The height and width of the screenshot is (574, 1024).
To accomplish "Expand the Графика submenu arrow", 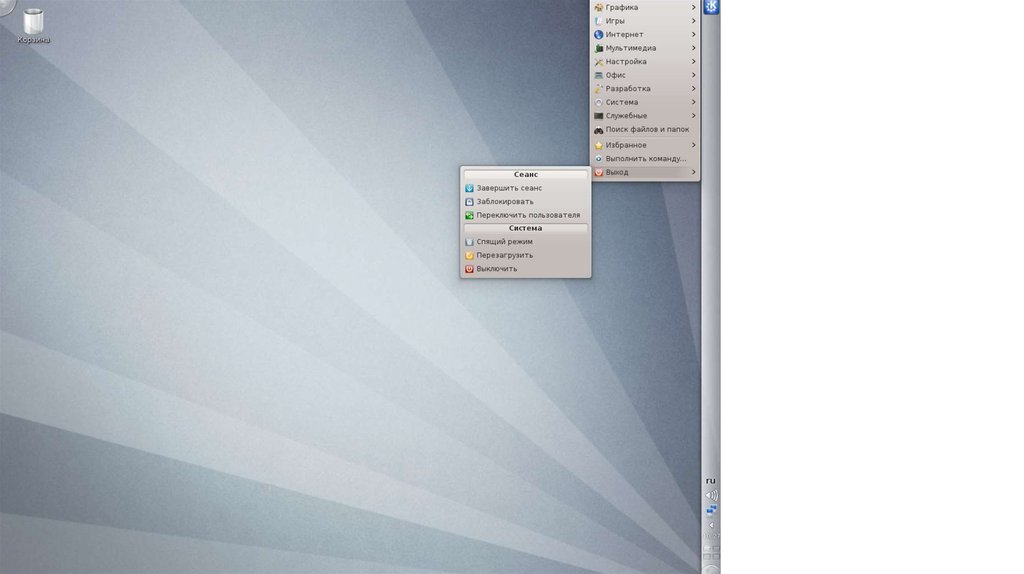I will coord(693,8).
